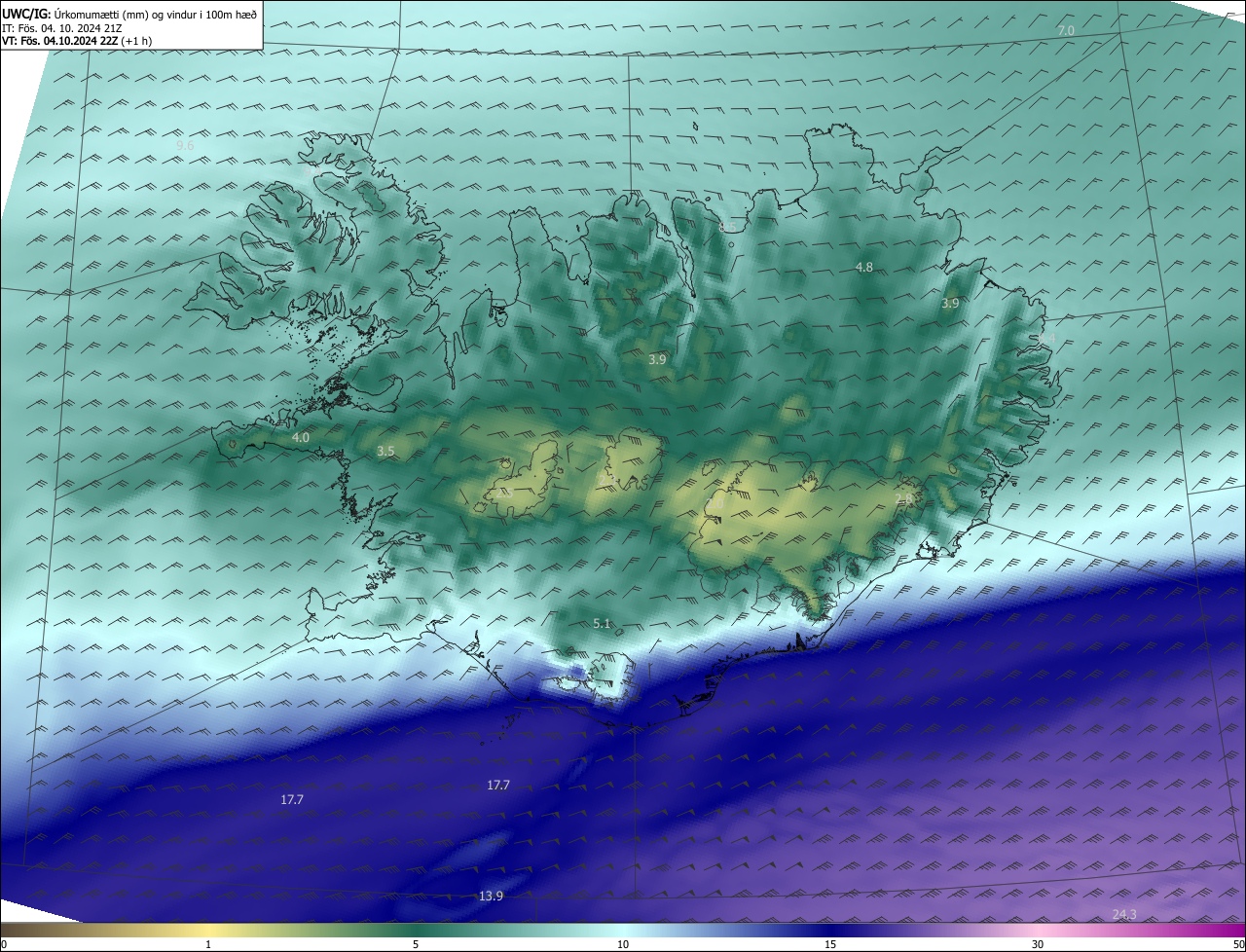Click the 9.6 value label

click(185, 146)
